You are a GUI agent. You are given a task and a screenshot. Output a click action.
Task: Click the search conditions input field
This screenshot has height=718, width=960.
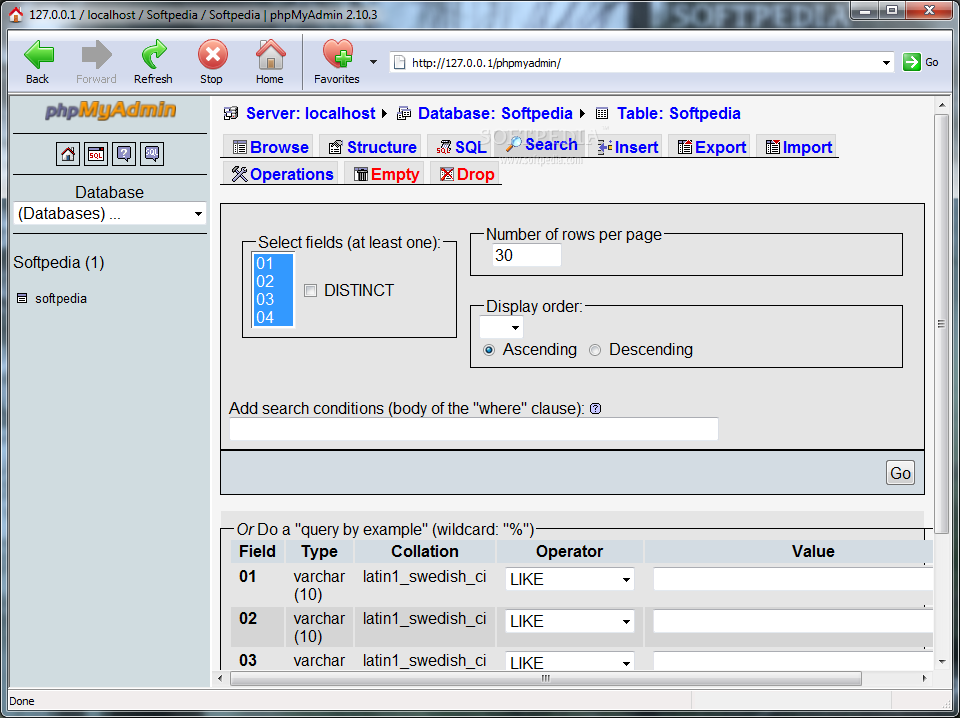point(474,428)
